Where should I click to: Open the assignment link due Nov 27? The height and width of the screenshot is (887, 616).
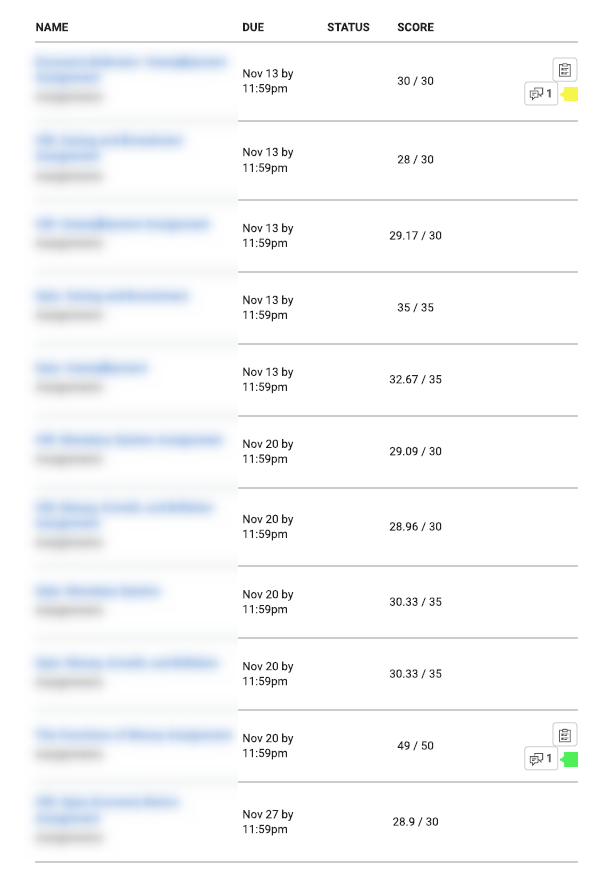tap(107, 810)
